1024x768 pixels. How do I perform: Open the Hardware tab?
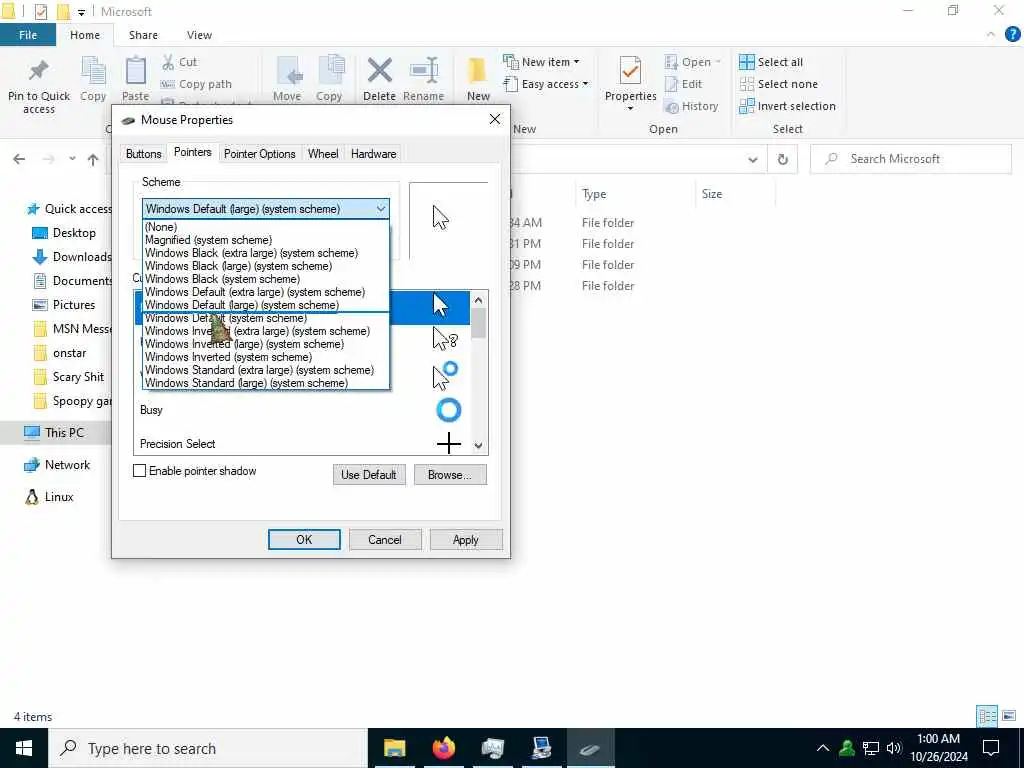[x=374, y=154]
